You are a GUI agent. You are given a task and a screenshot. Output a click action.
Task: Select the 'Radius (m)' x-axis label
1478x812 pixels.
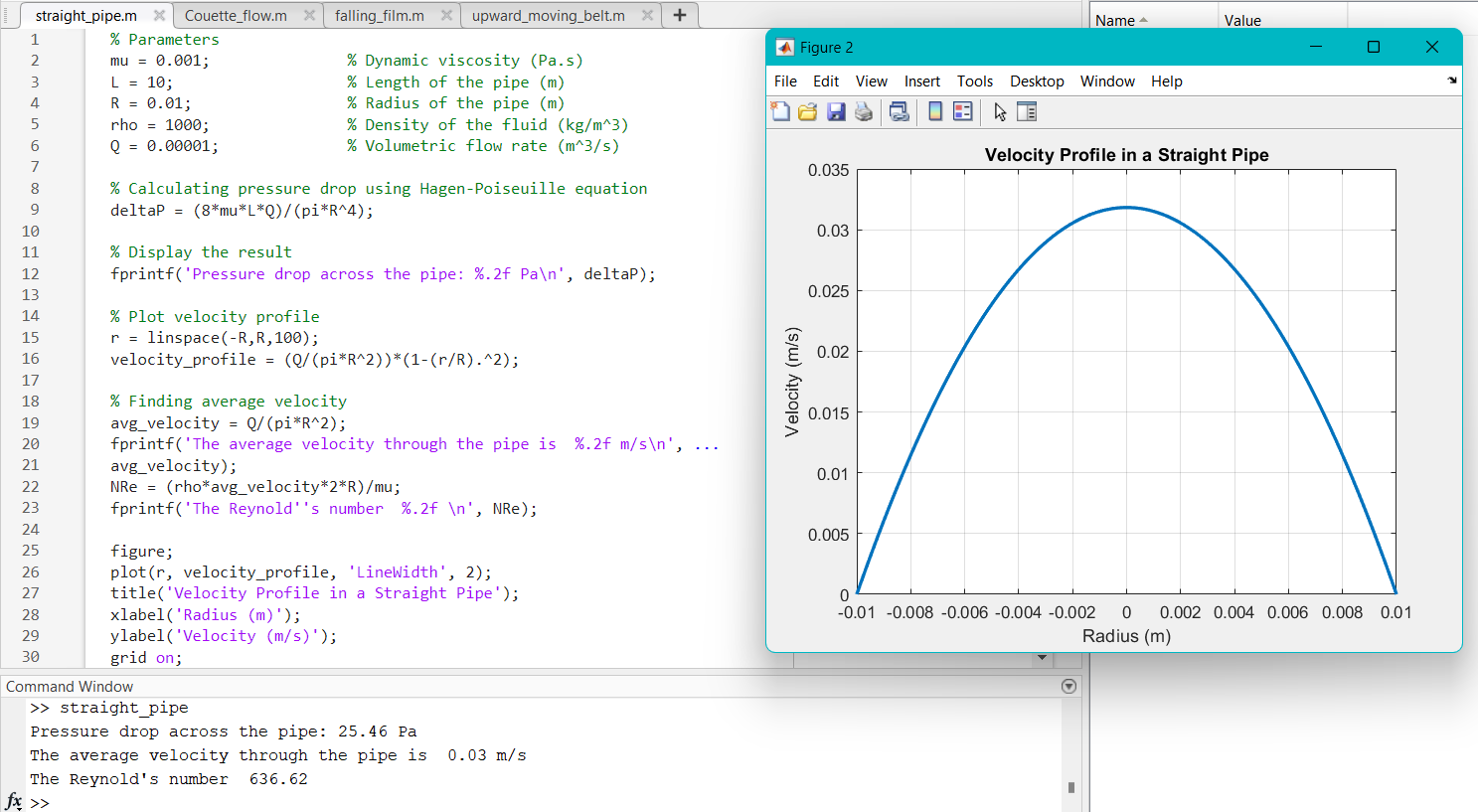tap(1126, 636)
